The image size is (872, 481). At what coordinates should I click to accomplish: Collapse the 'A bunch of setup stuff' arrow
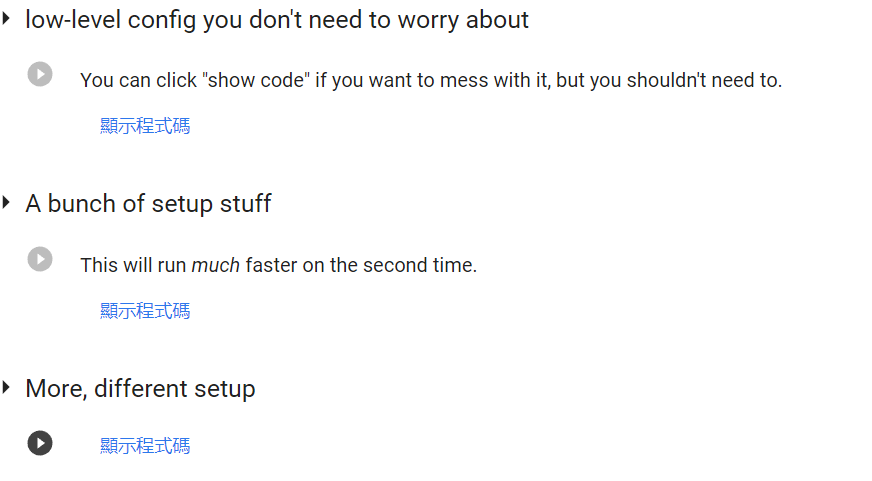6,202
